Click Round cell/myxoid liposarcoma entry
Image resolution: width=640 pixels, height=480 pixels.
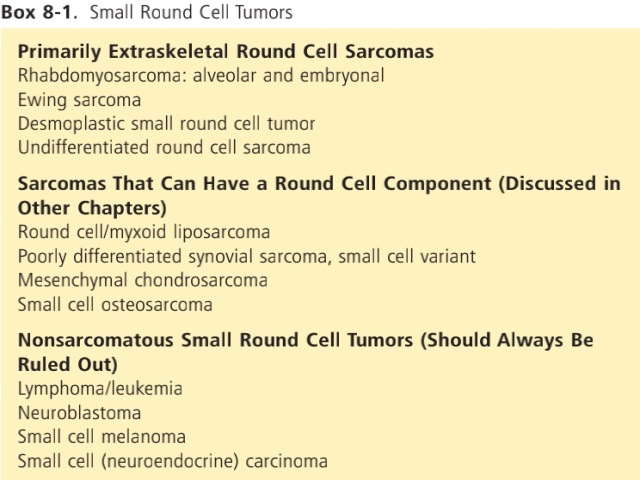(x=144, y=232)
